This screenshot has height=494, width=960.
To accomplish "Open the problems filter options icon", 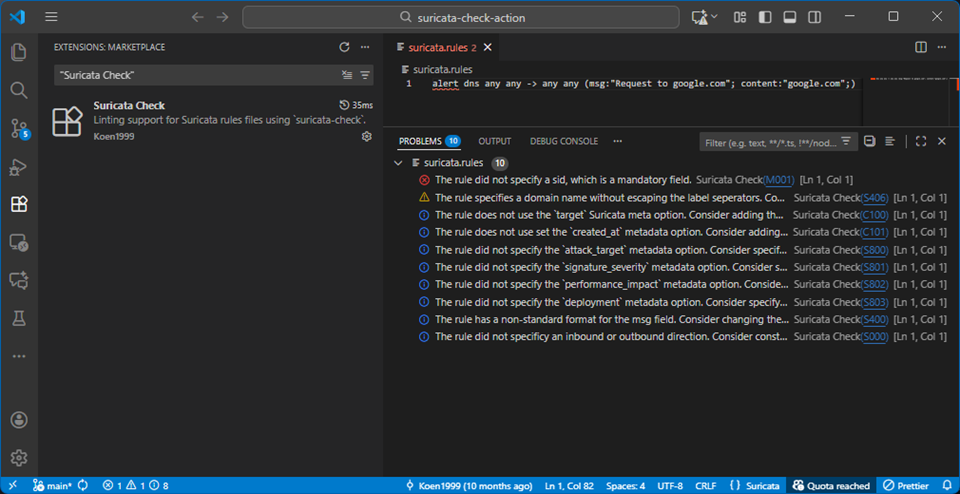I will point(846,141).
